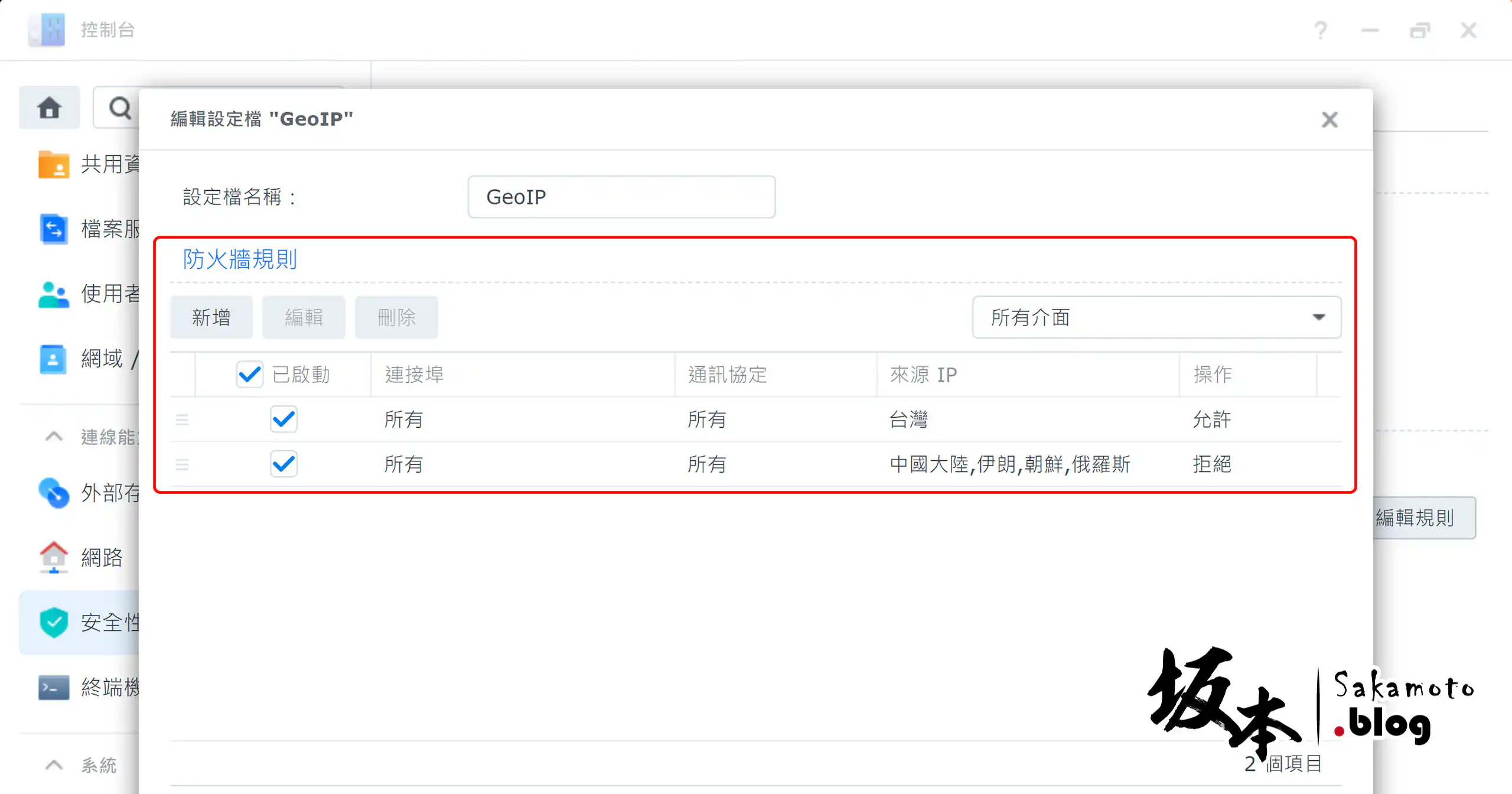
Task: Open the Network (網路) house icon
Action: point(53,557)
